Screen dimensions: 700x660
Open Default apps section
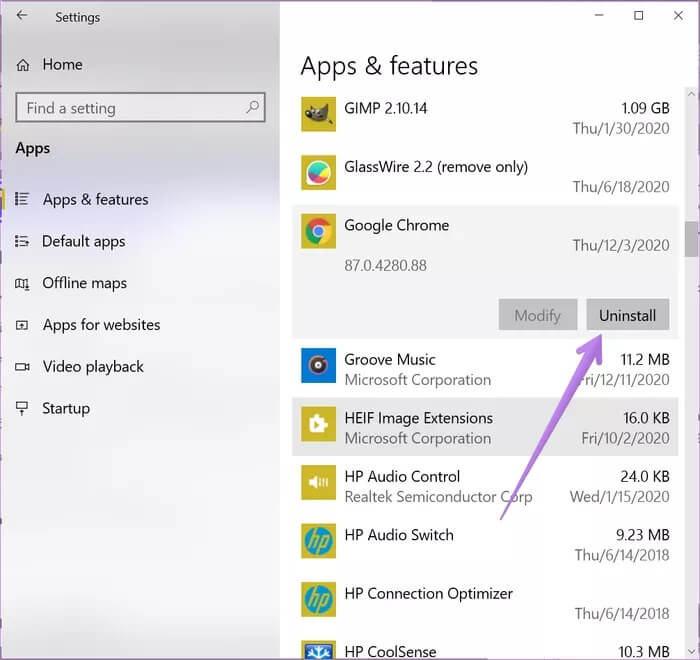pyautogui.click(x=83, y=242)
